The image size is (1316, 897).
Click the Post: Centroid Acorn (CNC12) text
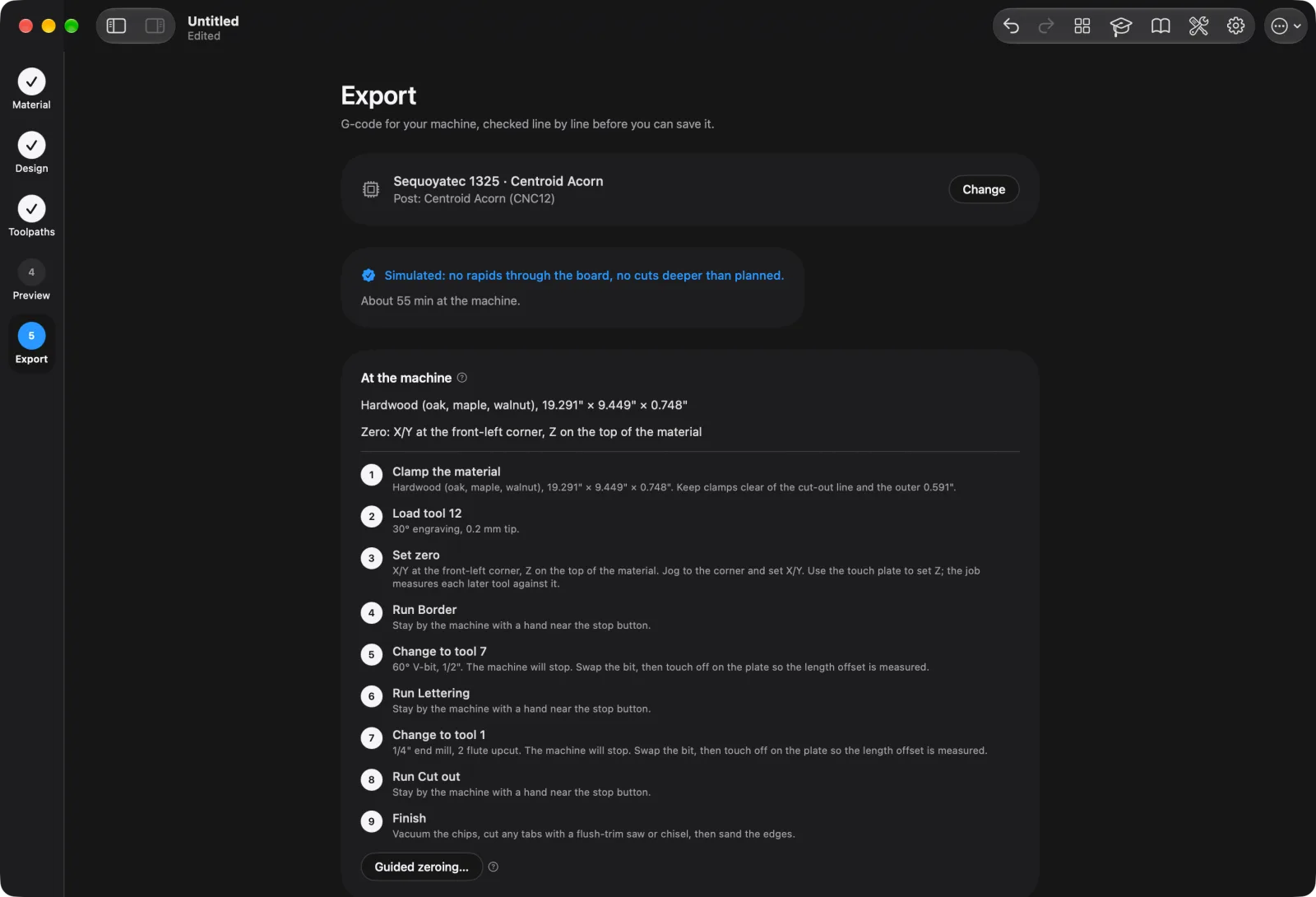tap(474, 198)
